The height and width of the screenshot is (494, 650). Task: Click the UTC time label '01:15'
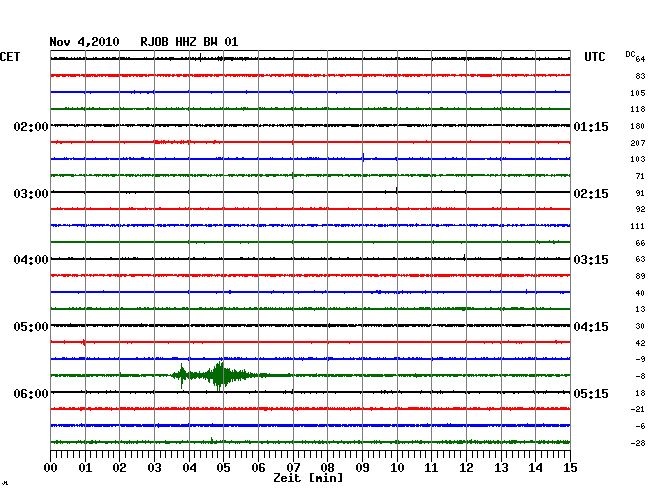click(591, 127)
